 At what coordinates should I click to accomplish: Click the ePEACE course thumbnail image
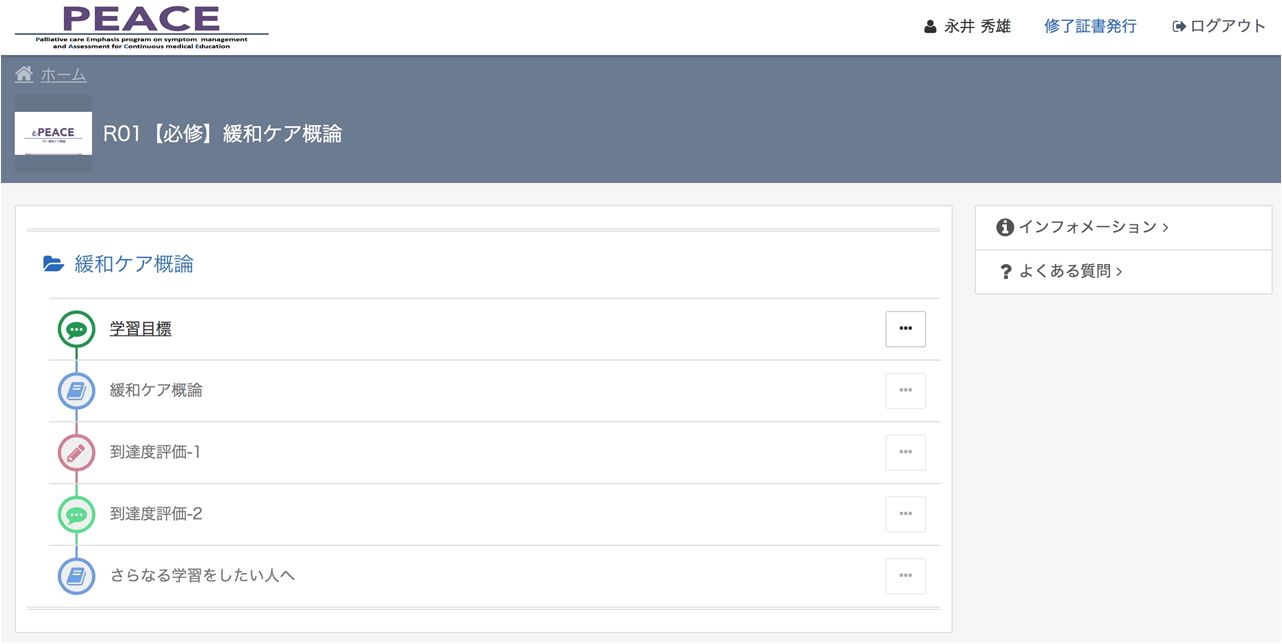(x=53, y=134)
